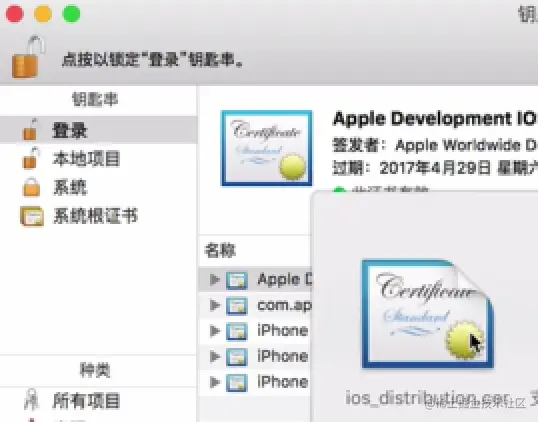Click the 种类 sidebar section header
Image resolution: width=538 pixels, height=422 pixels.
tap(95, 370)
